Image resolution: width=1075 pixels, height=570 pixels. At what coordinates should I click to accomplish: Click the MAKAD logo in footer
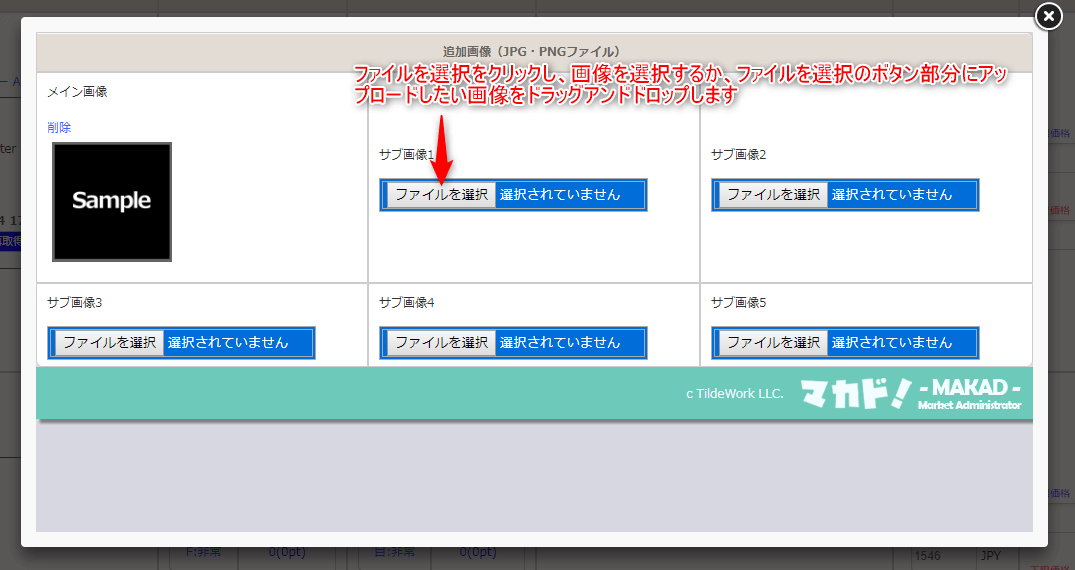[910, 393]
